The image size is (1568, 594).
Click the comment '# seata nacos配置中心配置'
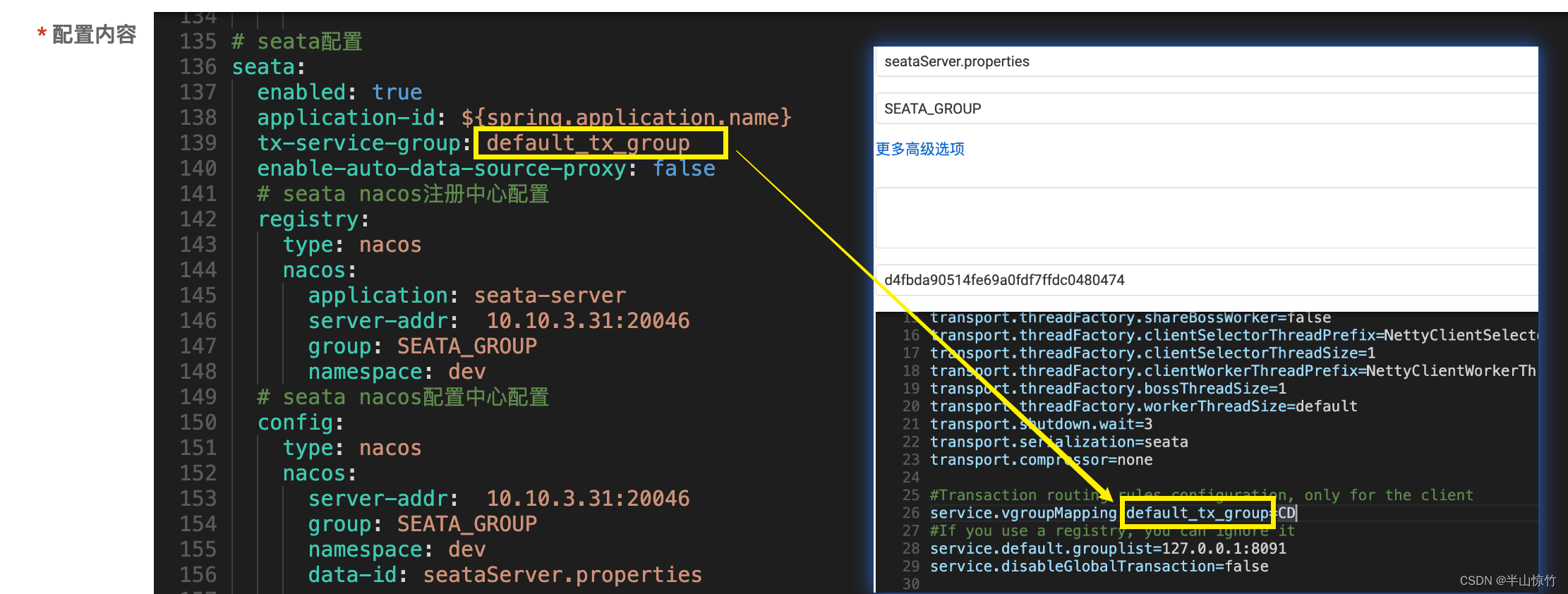(403, 397)
